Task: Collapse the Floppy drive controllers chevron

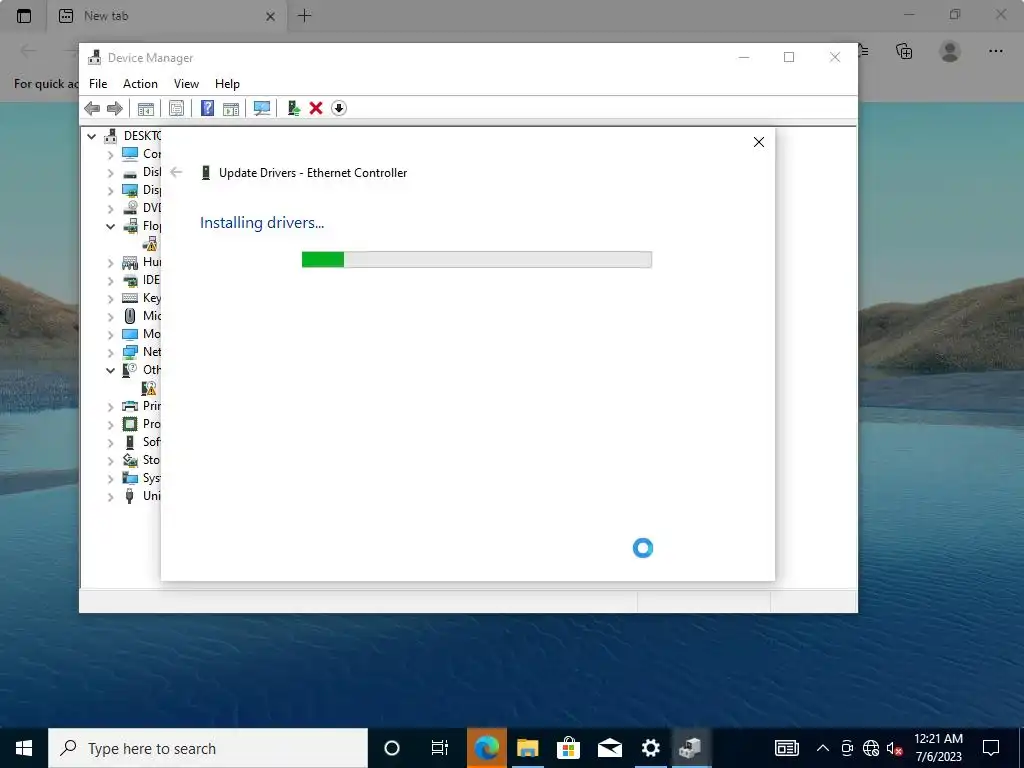Action: [110, 227]
